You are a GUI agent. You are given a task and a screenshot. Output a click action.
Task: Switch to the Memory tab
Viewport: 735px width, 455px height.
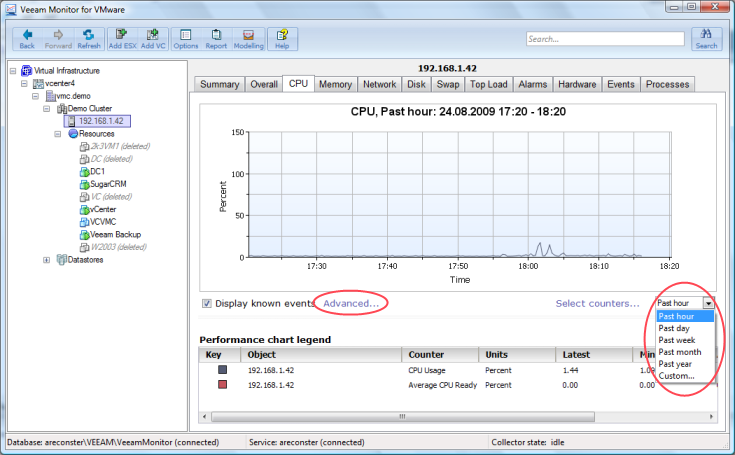335,85
